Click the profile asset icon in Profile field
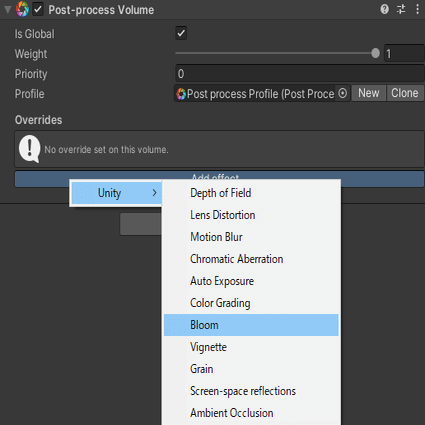425x425 pixels. pos(181,94)
